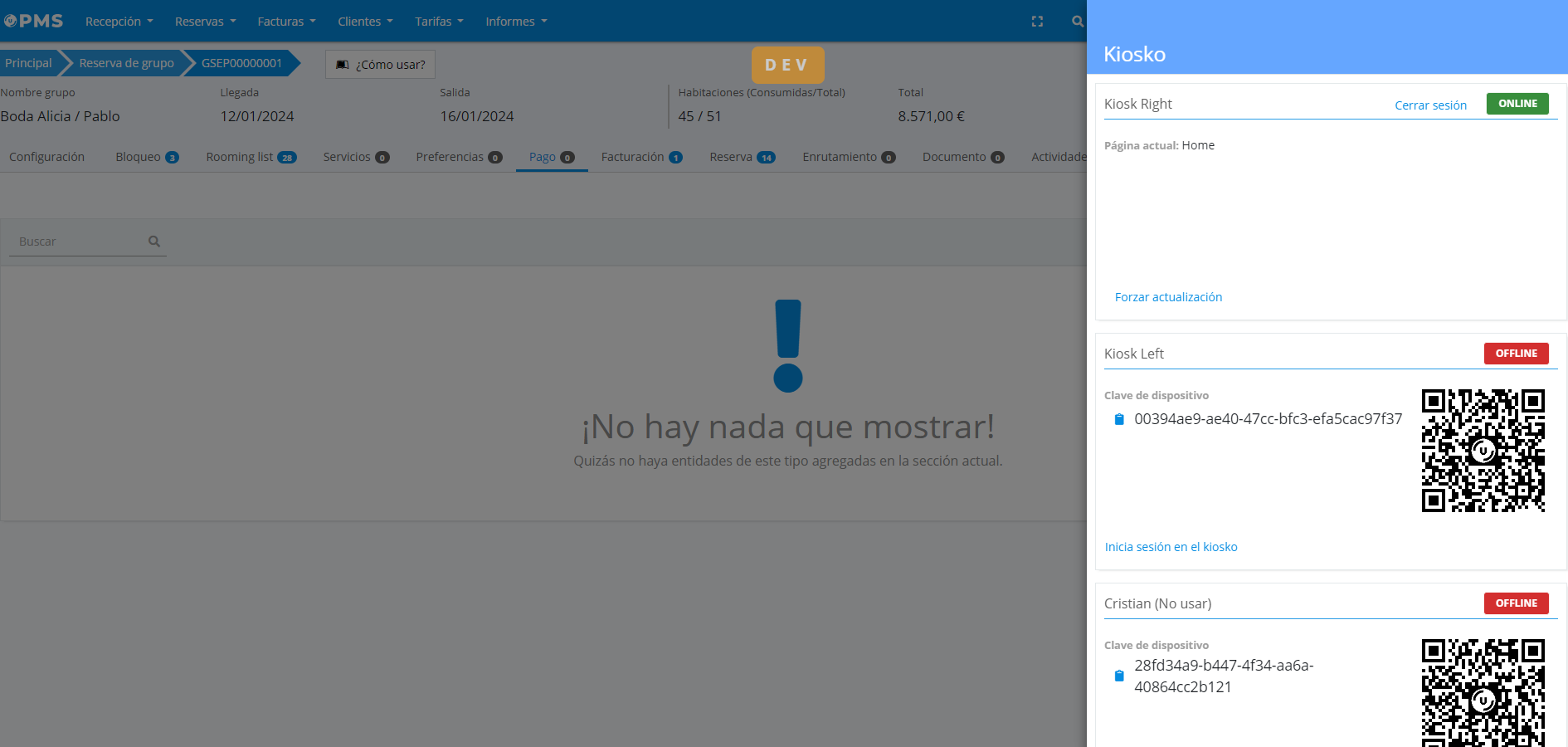The width and height of the screenshot is (1568, 747).
Task: Open the Tarifas dropdown menu
Action: (x=440, y=22)
